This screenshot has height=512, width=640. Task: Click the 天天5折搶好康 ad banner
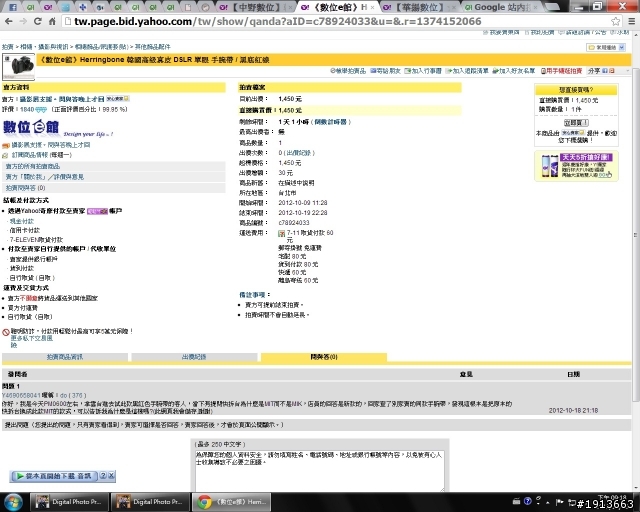point(576,166)
